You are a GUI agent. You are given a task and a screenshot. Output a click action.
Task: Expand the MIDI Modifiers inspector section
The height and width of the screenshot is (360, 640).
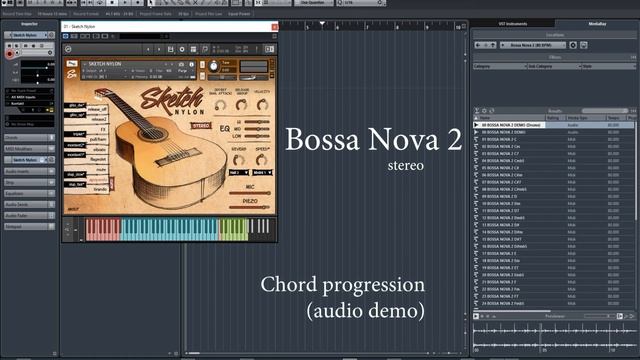click(x=29, y=149)
